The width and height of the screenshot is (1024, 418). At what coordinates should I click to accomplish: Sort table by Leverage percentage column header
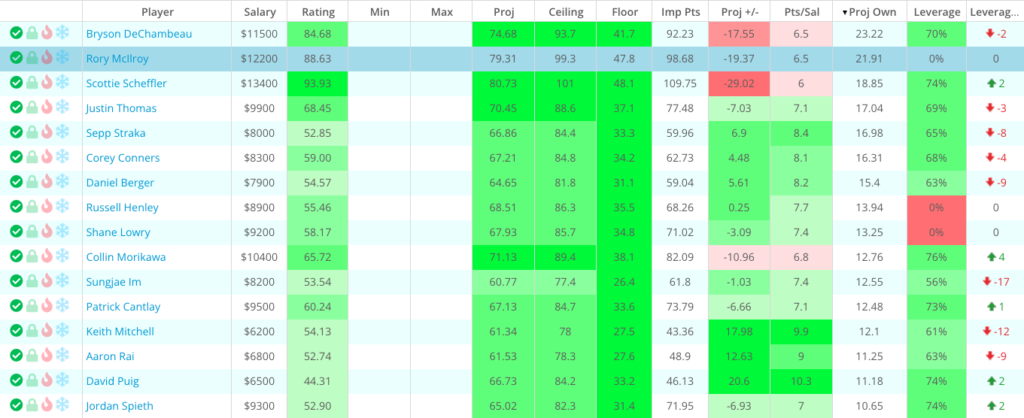pos(936,12)
